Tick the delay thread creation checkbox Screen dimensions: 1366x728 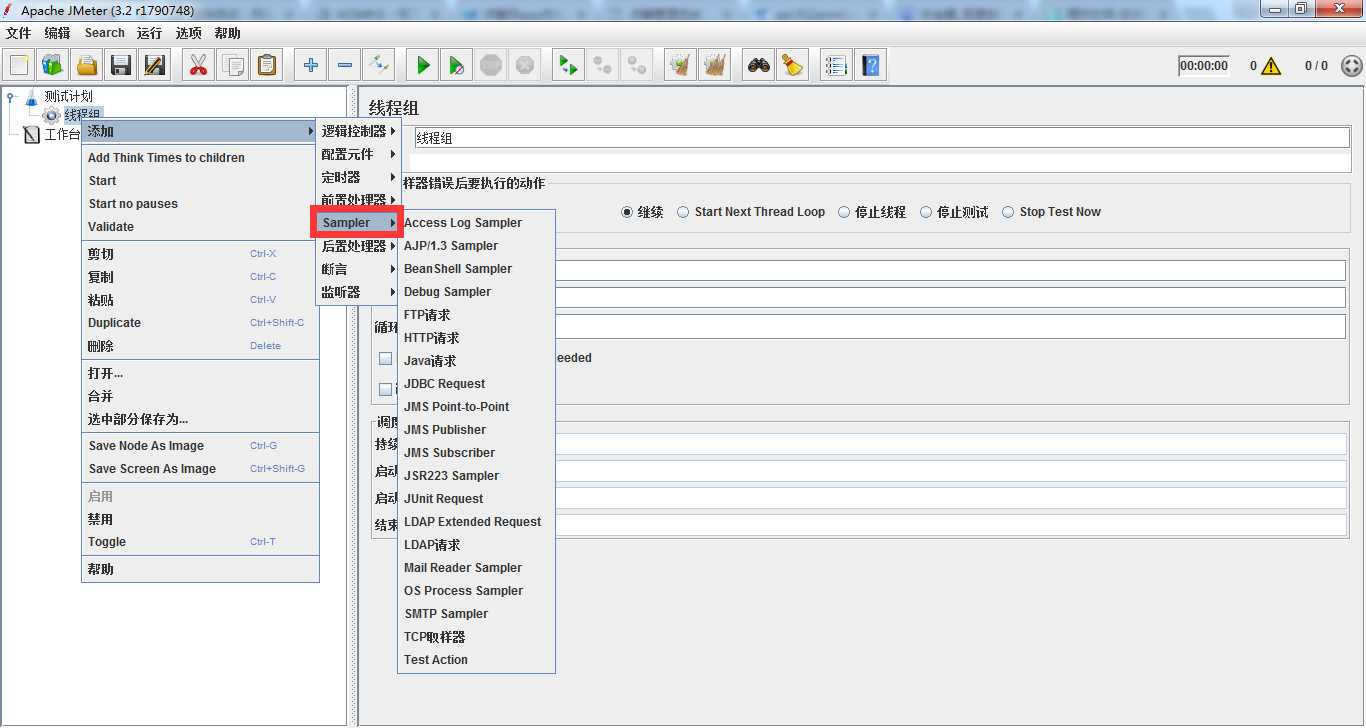tap(386, 358)
